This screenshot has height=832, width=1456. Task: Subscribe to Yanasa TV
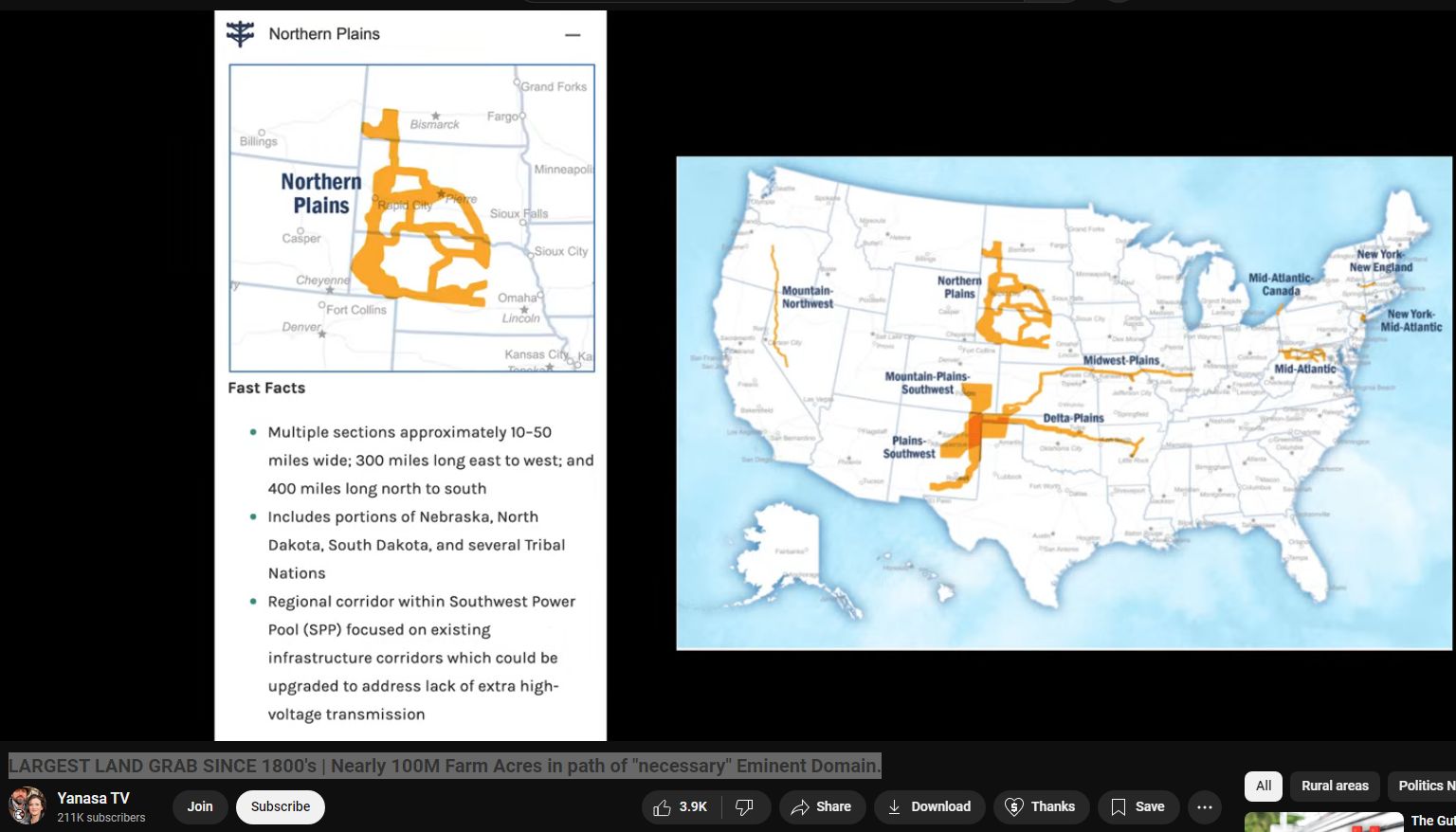coord(281,806)
